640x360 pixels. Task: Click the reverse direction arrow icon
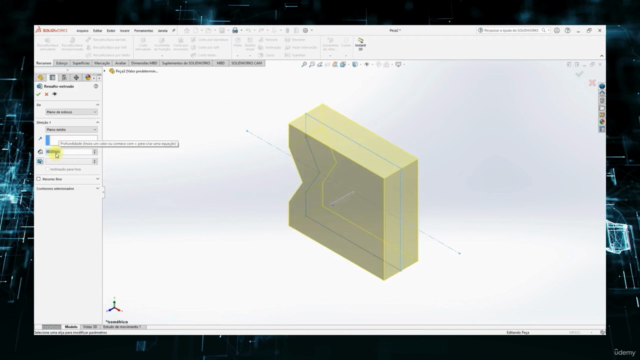(x=40, y=139)
